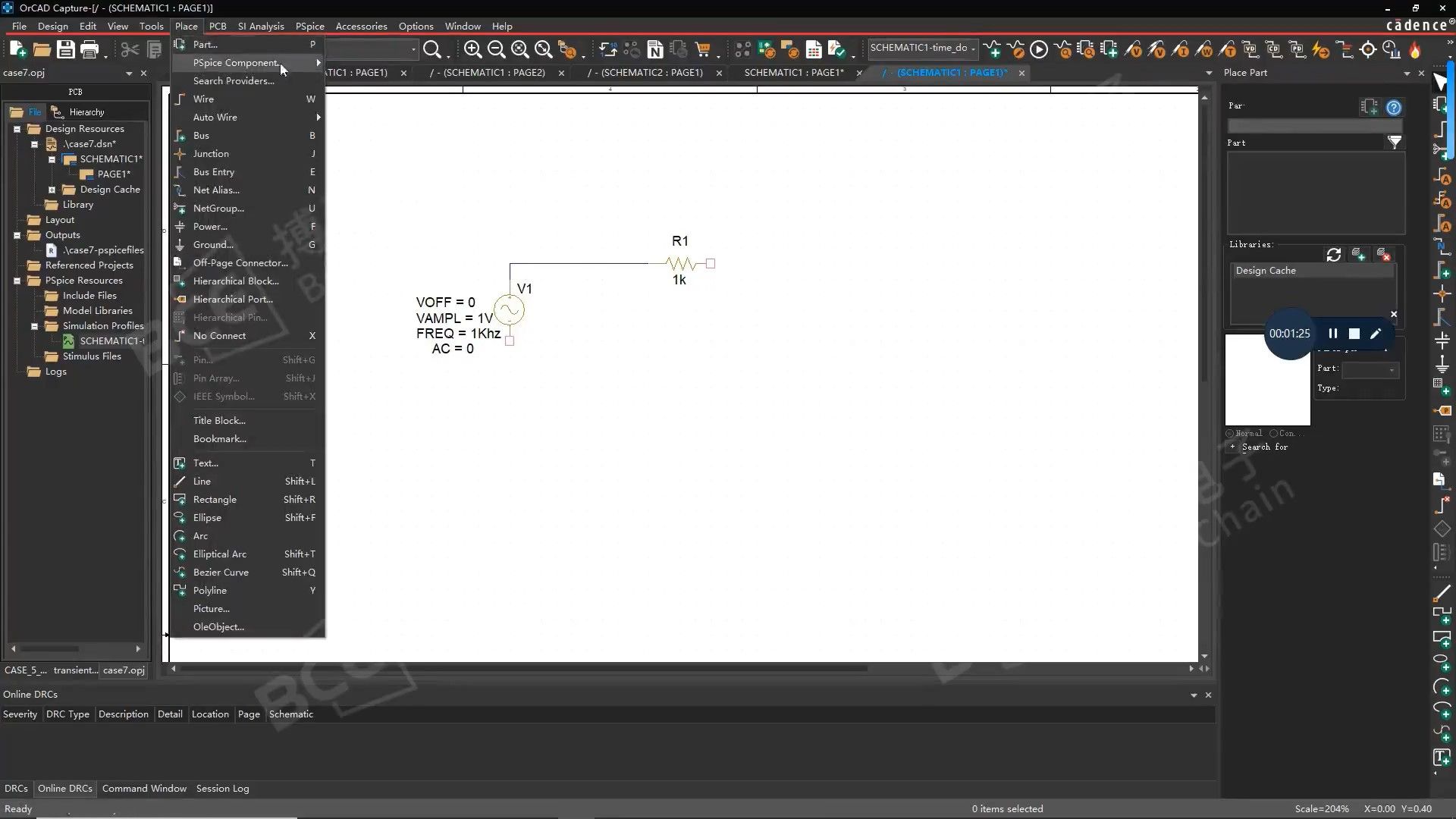Click the first Voltage marker probe icon
The width and height of the screenshot is (1456, 819).
(1133, 50)
